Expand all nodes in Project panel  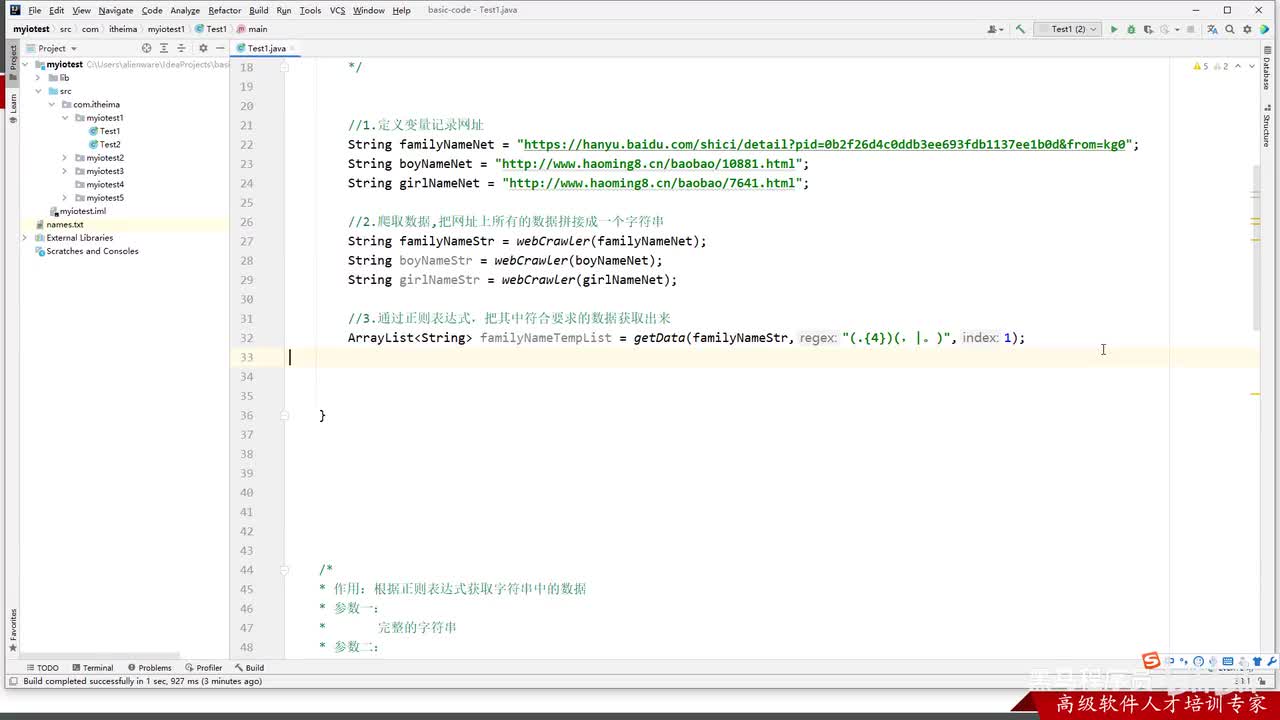(165, 48)
